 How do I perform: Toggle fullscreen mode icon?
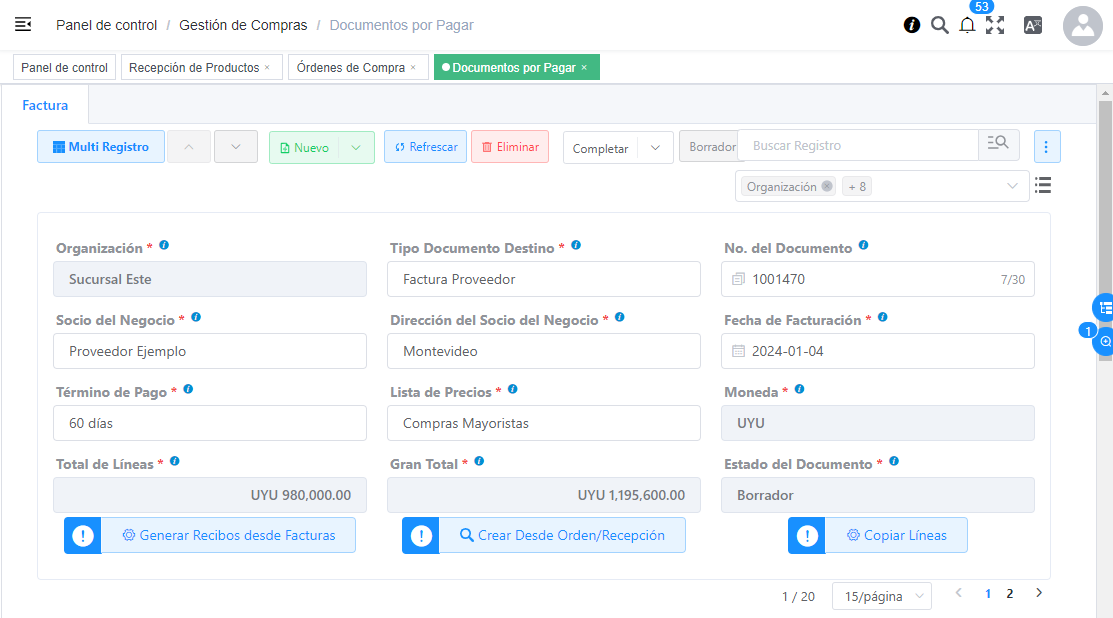click(x=995, y=26)
